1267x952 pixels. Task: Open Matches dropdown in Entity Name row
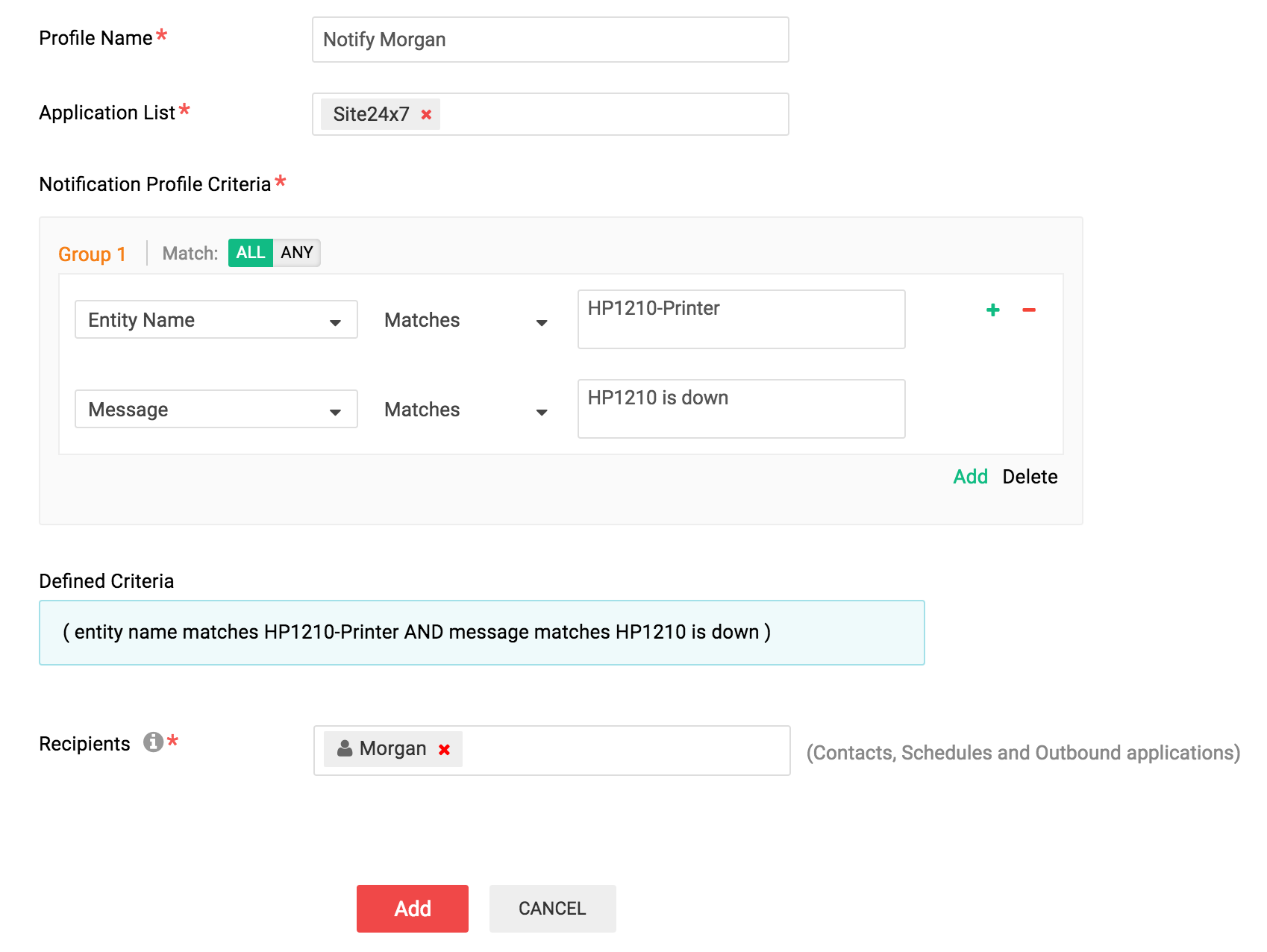click(466, 321)
